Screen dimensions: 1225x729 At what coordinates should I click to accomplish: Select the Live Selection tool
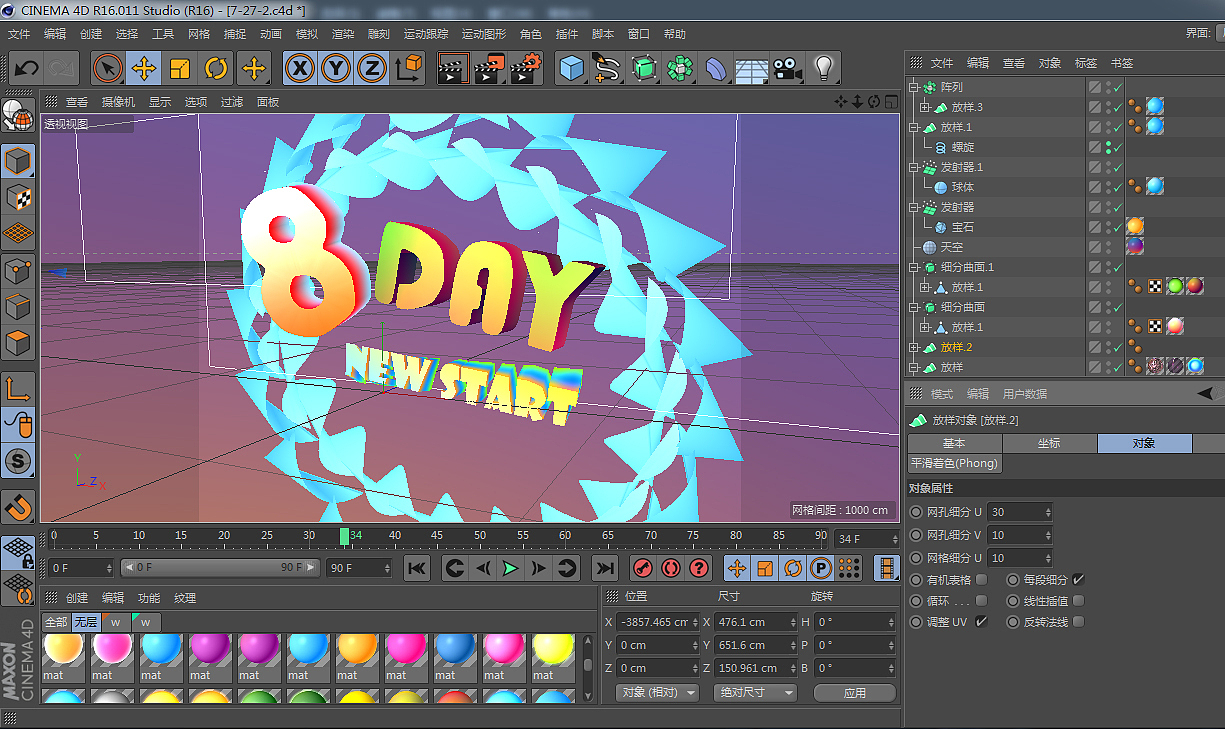click(x=108, y=69)
